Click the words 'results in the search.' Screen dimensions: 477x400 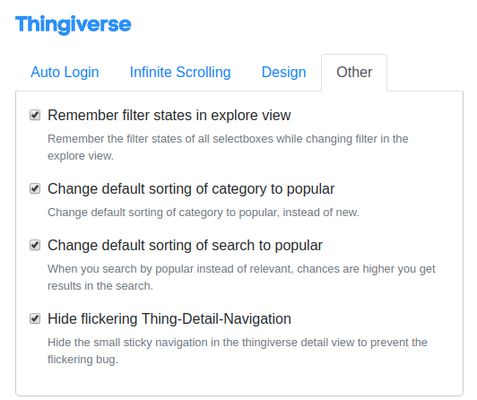[100, 286]
